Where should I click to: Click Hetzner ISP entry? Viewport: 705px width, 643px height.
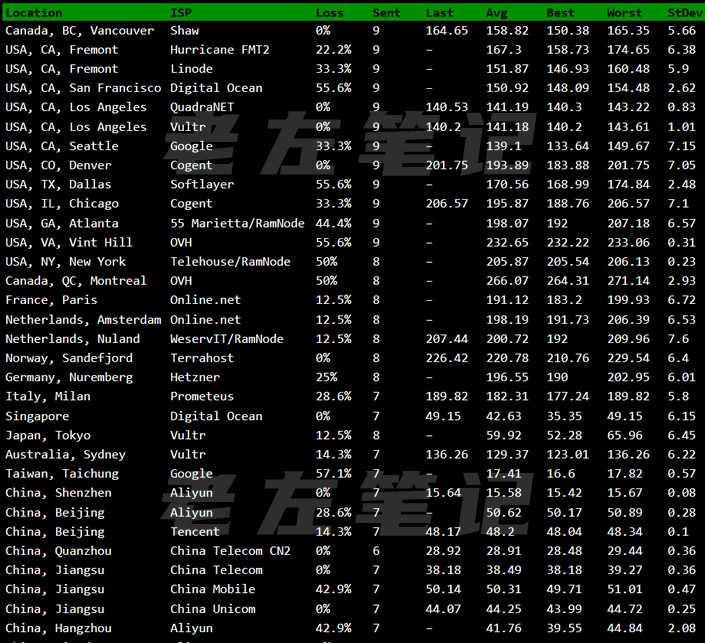195,377
